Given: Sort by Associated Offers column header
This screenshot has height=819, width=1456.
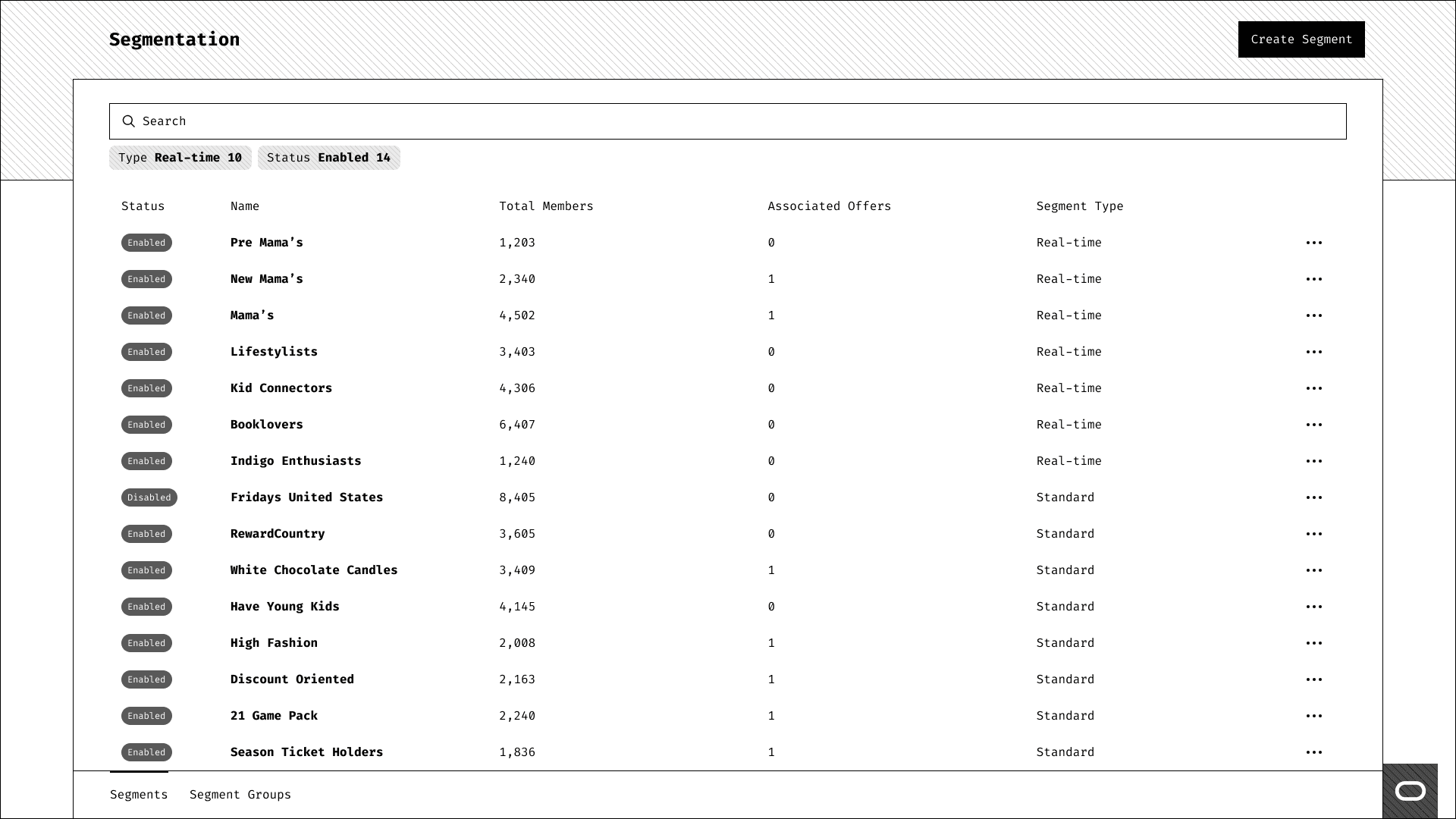Looking at the screenshot, I should pyautogui.click(x=829, y=206).
